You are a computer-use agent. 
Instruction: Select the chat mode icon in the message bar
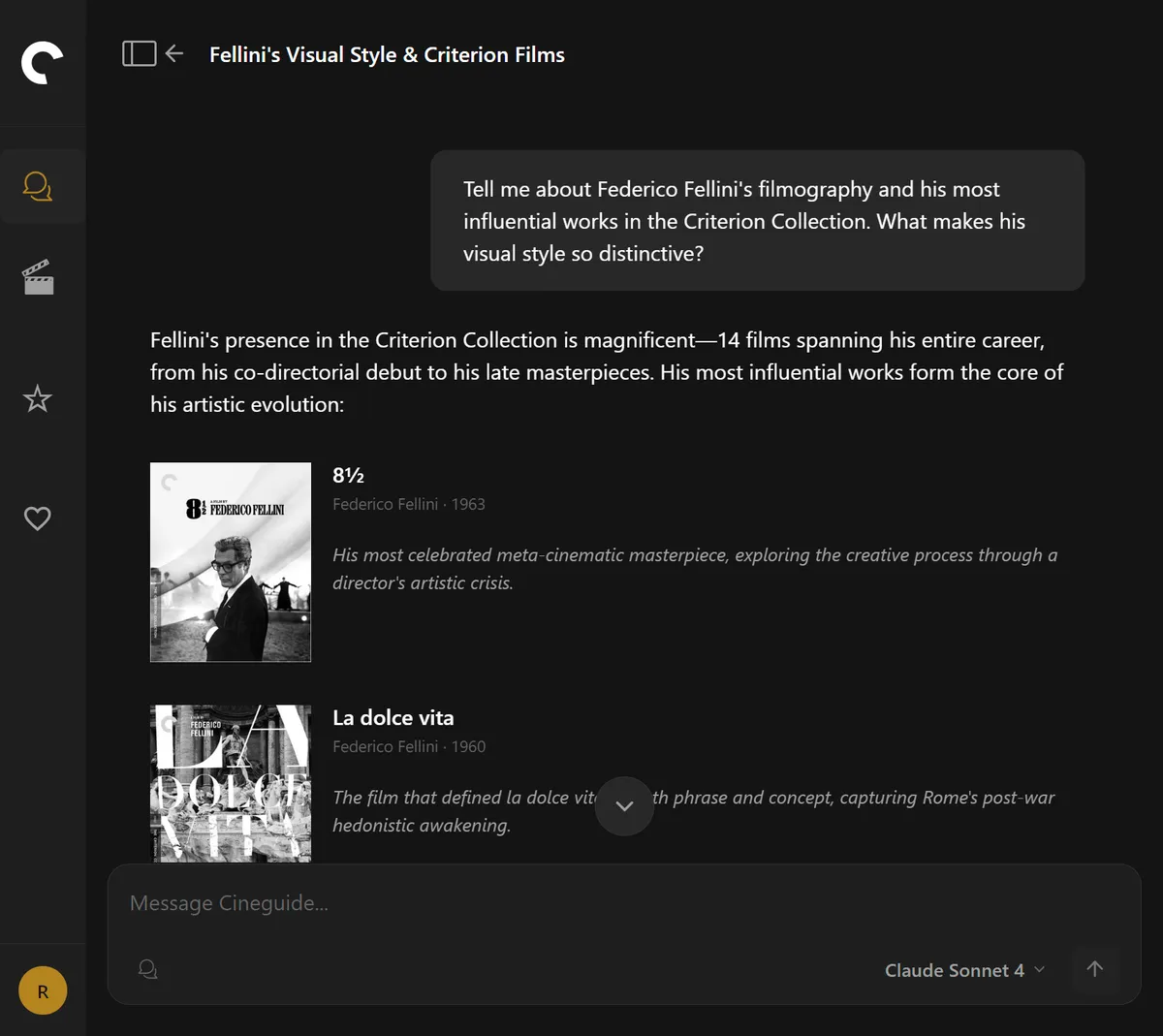[147, 969]
